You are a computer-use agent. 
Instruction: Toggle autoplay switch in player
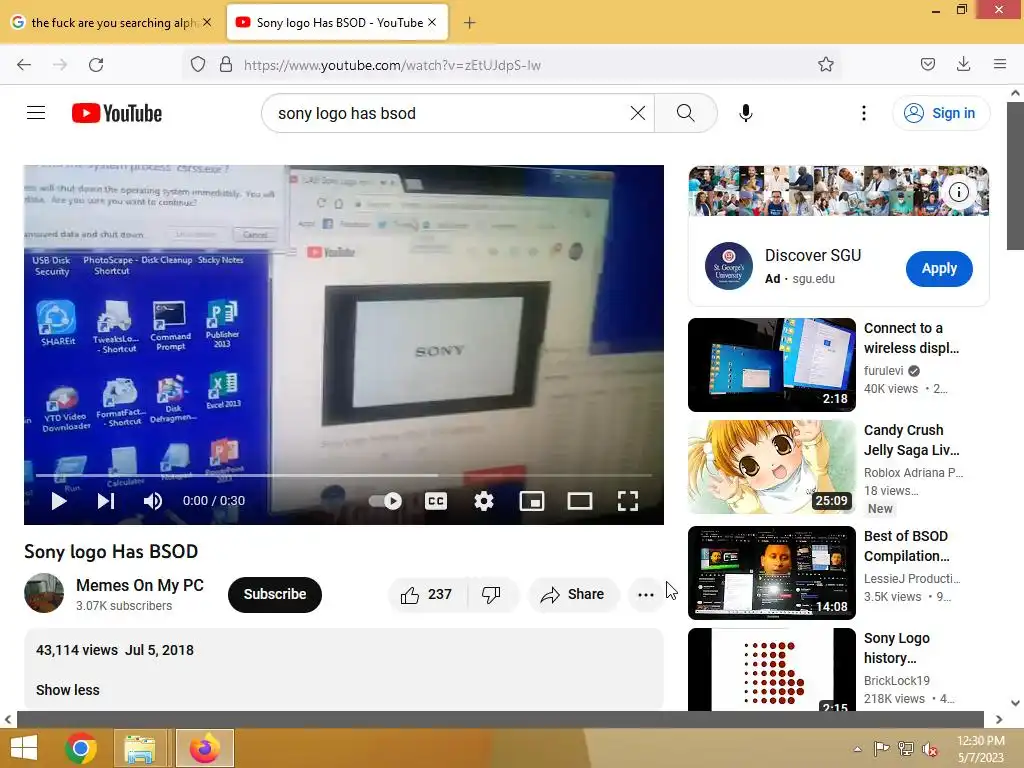(x=385, y=501)
